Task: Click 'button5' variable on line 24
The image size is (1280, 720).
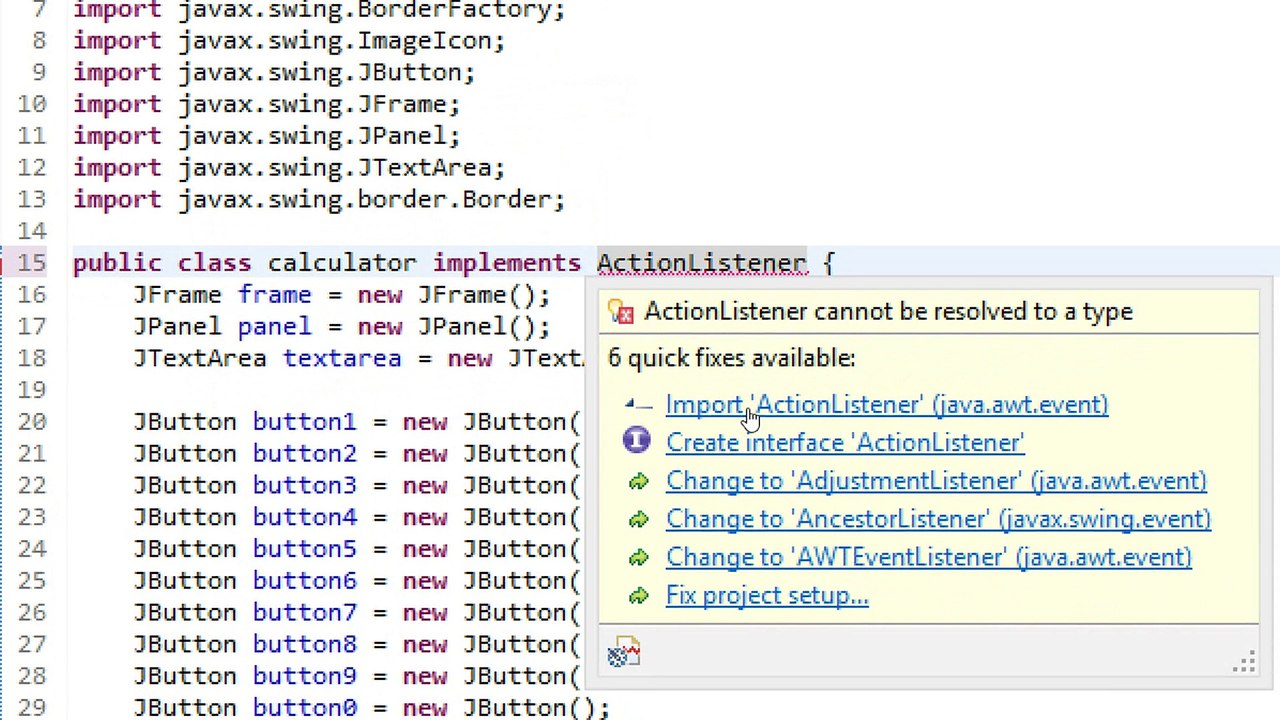Action: (x=304, y=549)
